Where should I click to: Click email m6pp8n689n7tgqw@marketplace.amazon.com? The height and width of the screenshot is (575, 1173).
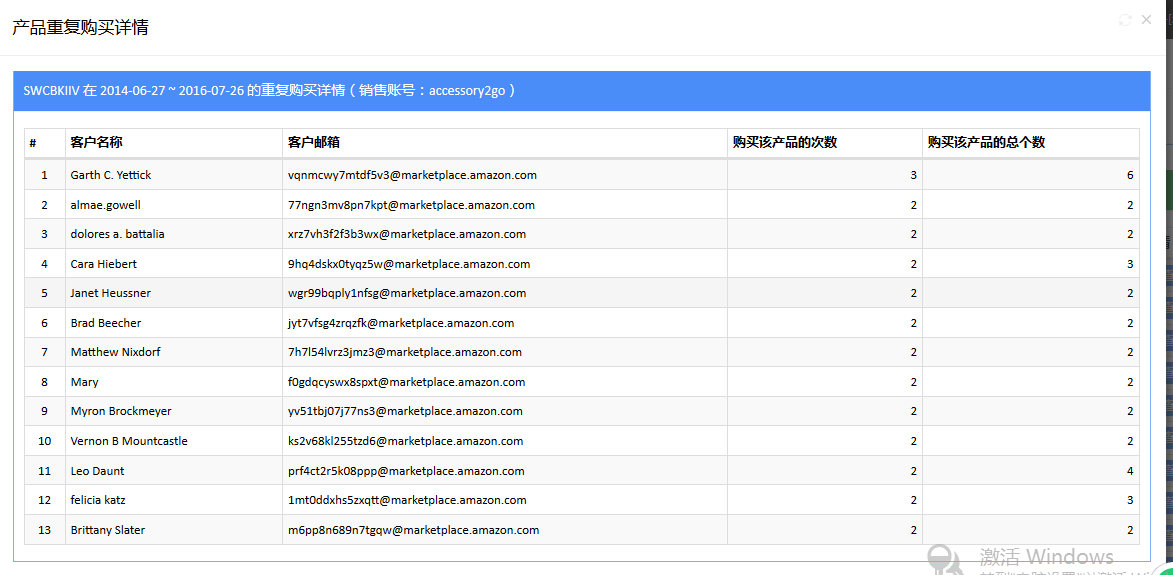click(414, 530)
